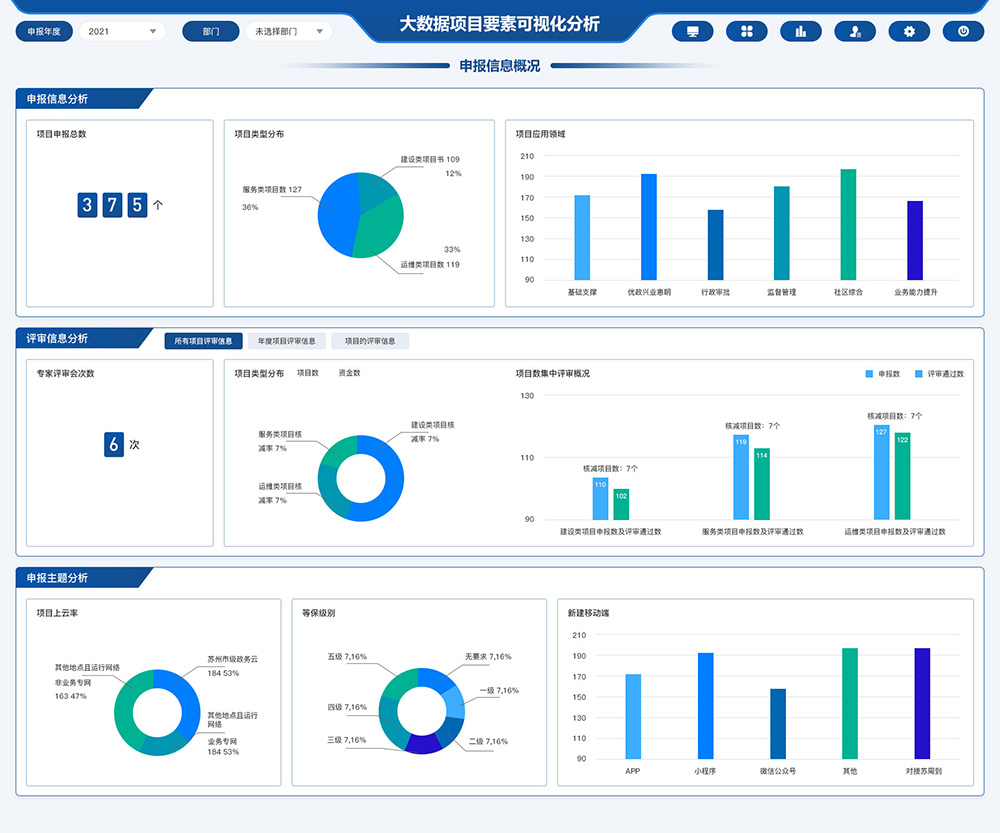Toggle the 申报数 legend swatch
The height and width of the screenshot is (833, 1000).
click(x=869, y=374)
